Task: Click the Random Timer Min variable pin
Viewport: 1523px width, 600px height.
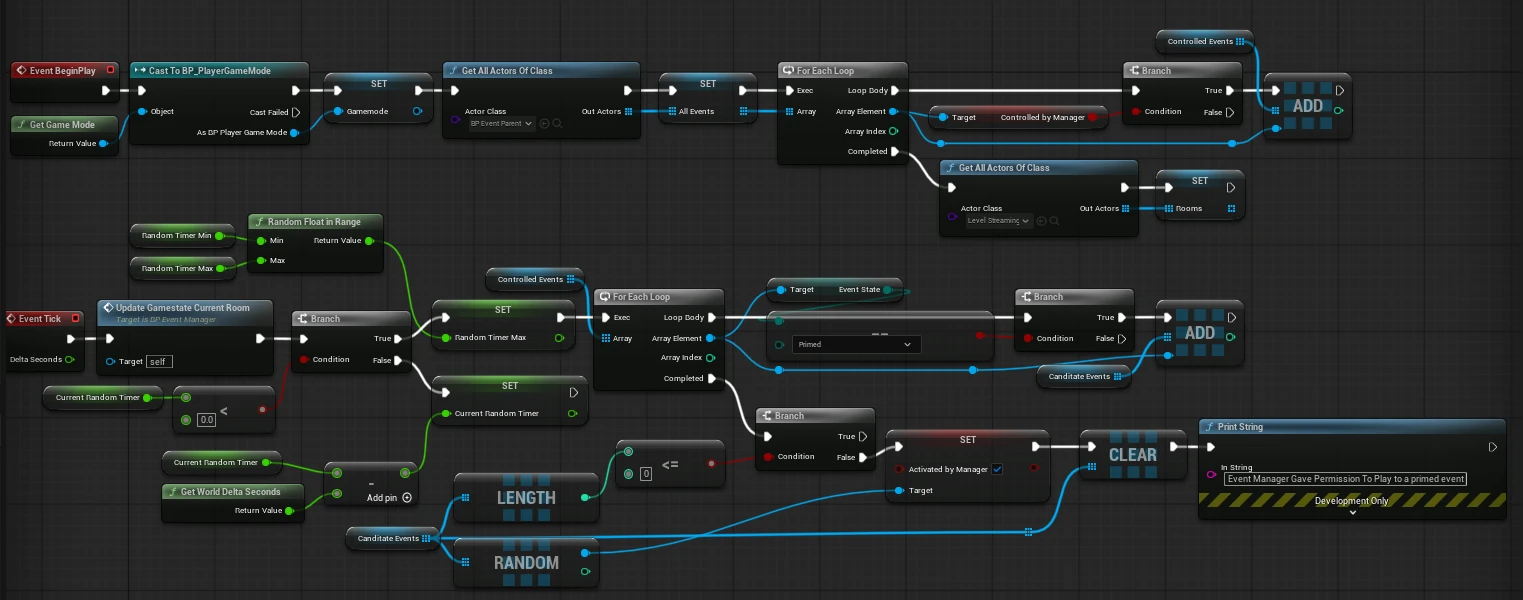Action: (x=219, y=236)
